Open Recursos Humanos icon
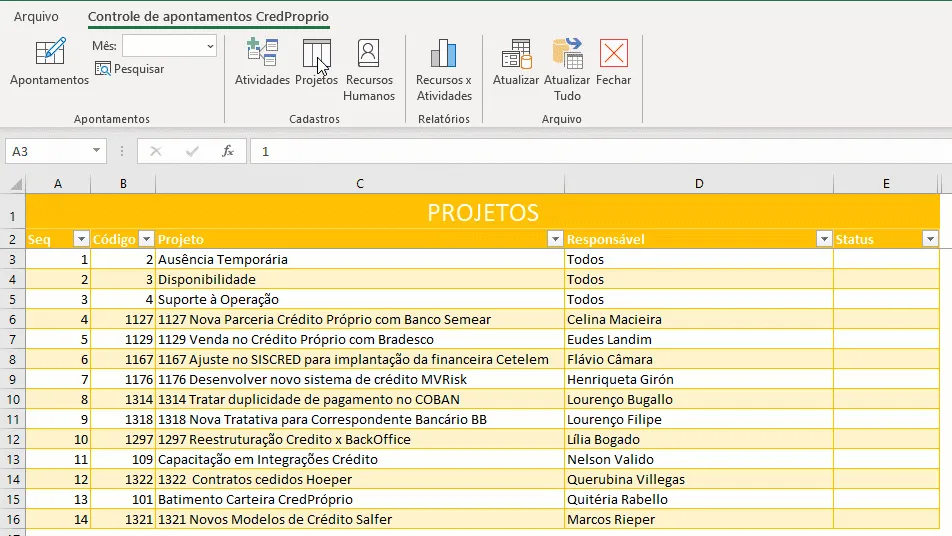The height and width of the screenshot is (536, 952). click(x=369, y=53)
